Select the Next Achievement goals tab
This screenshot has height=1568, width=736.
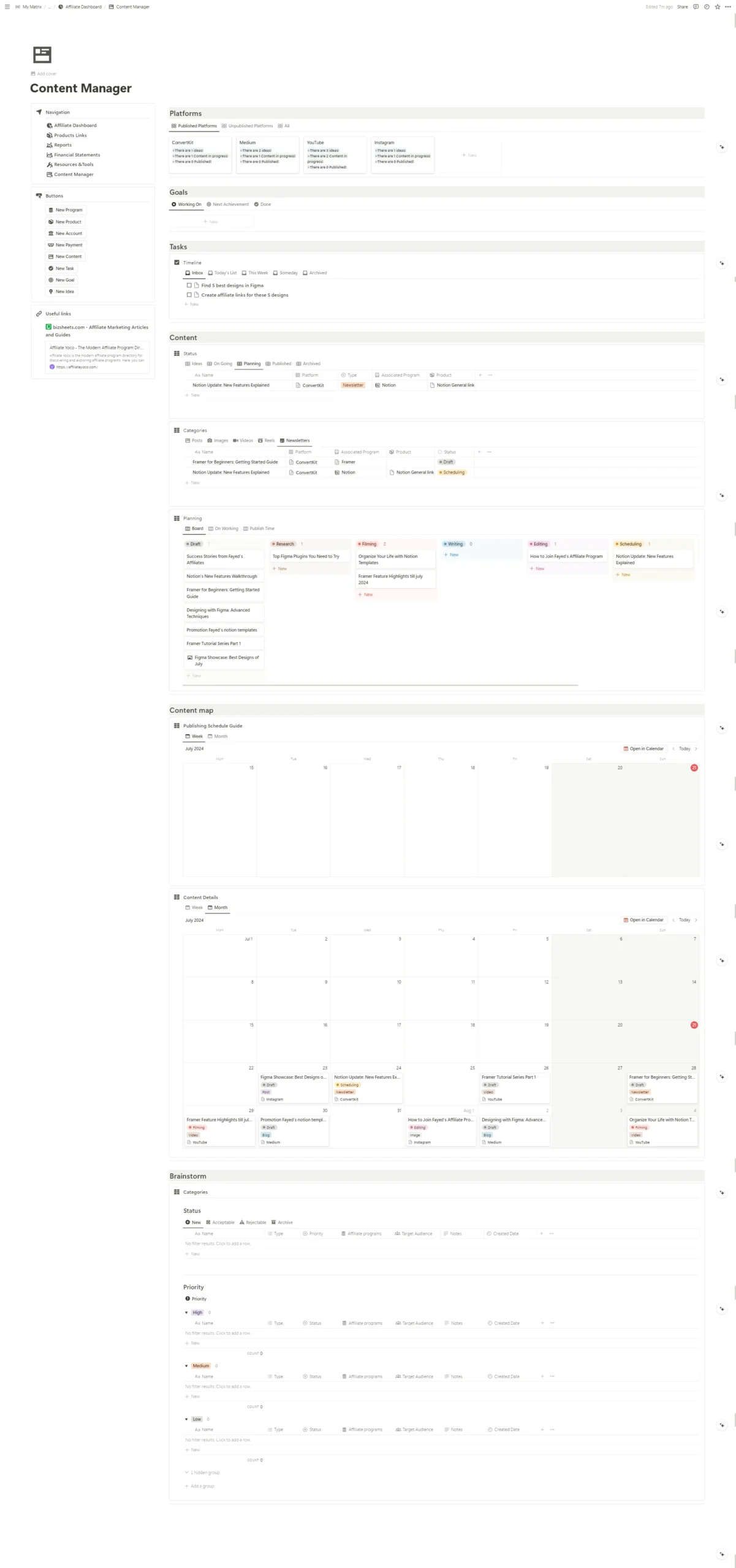point(227,205)
